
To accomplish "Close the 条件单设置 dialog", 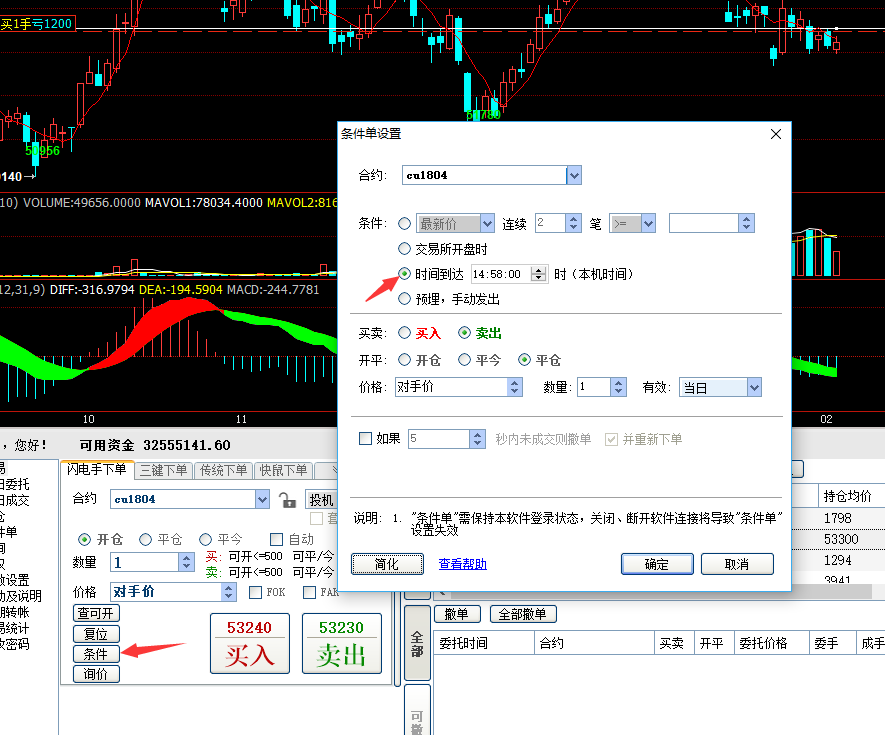I will tap(776, 134).
